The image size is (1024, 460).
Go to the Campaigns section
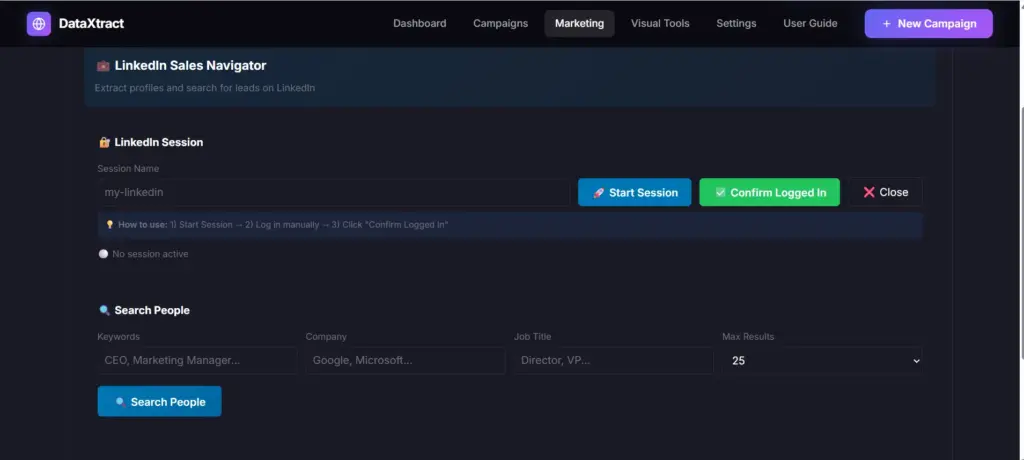(x=500, y=24)
